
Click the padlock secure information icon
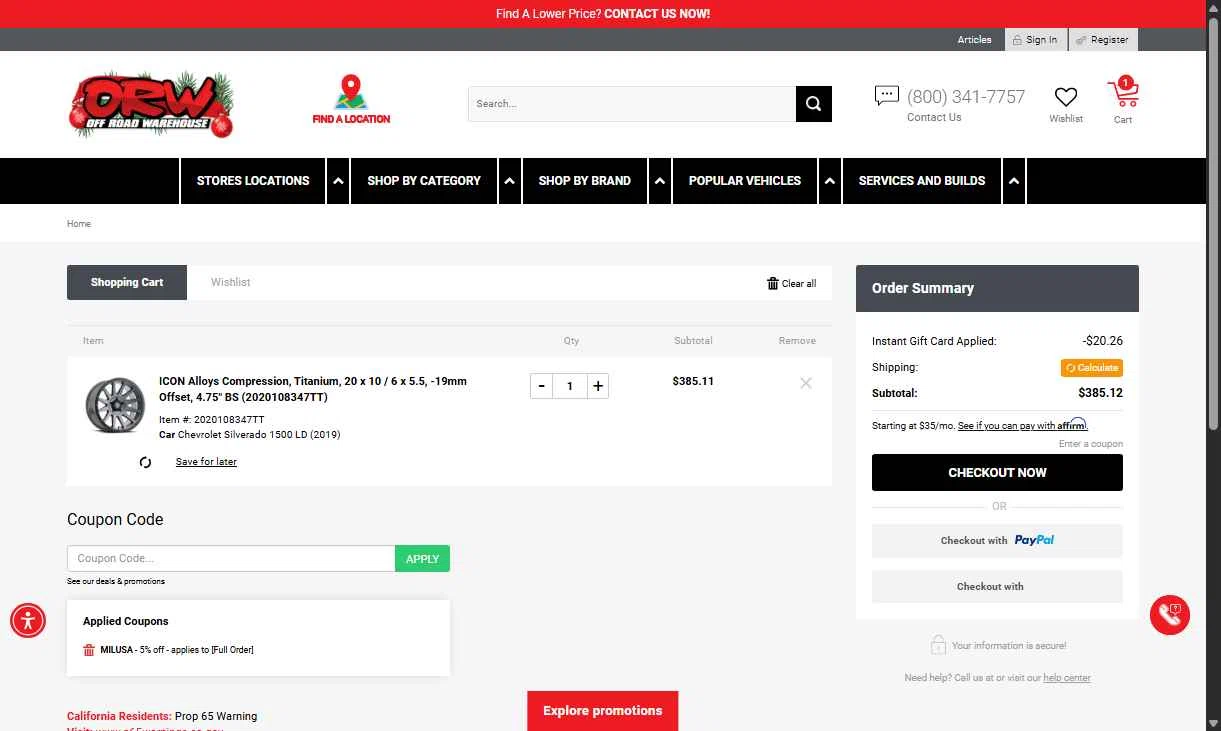point(938,645)
